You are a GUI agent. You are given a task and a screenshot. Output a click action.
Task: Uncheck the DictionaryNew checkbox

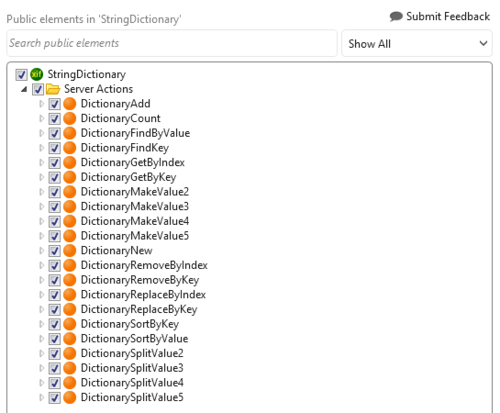coord(54,251)
